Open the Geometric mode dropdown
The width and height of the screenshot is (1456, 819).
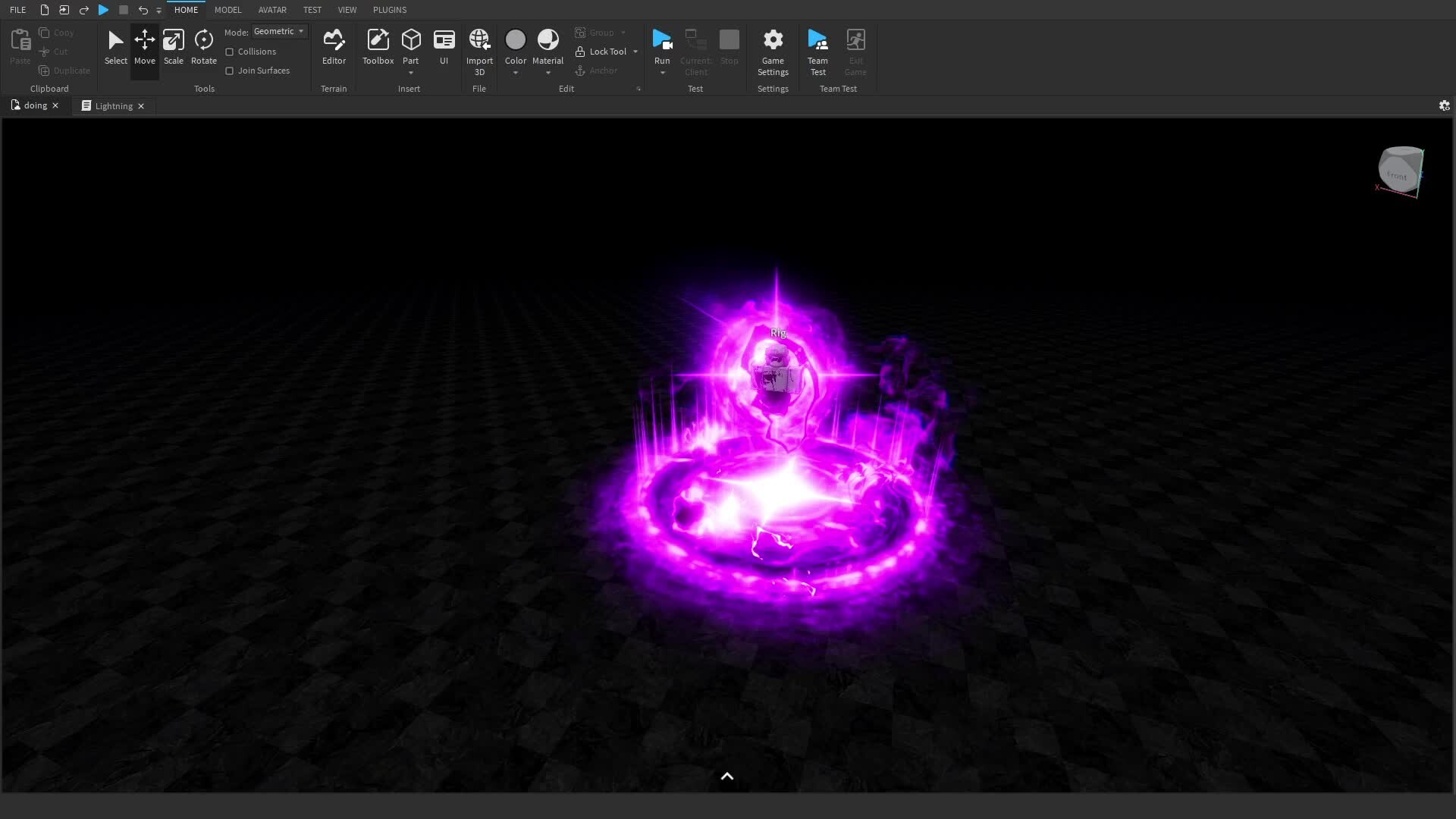279,31
